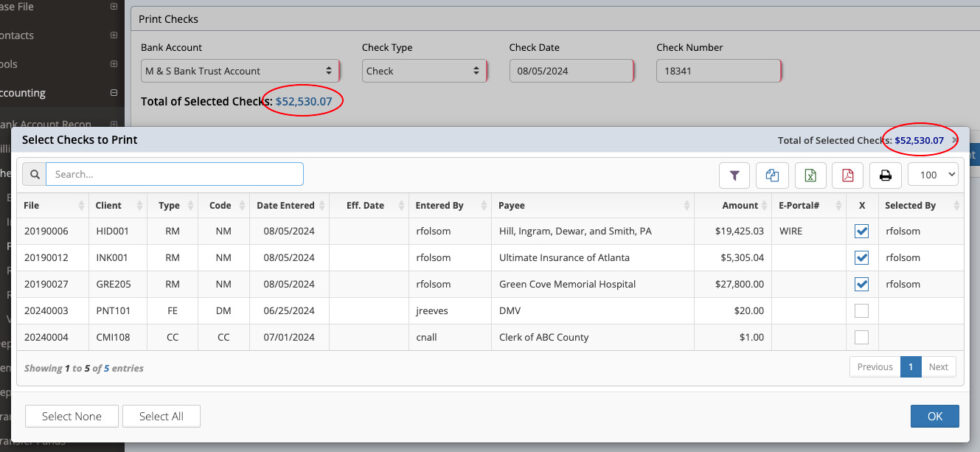Open the Bank Account dropdown
This screenshot has width=980, height=452.
point(240,71)
